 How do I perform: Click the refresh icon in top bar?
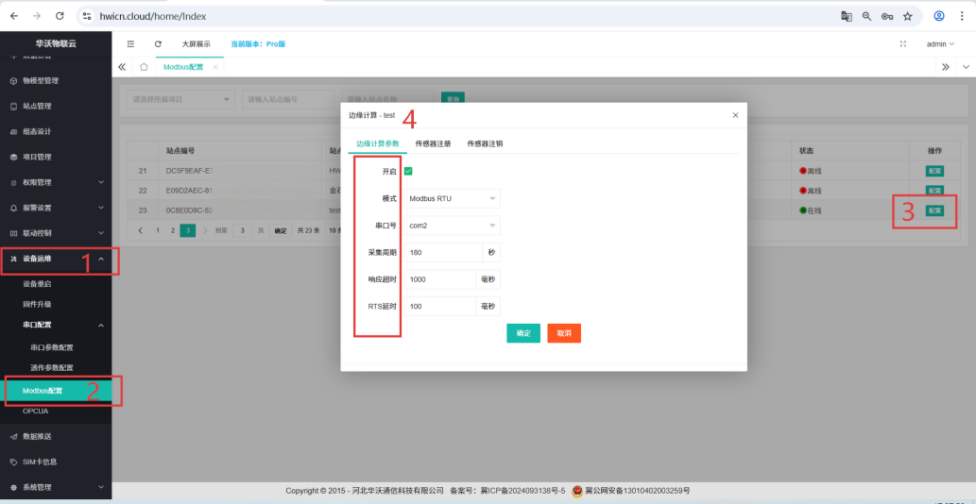pos(158,44)
